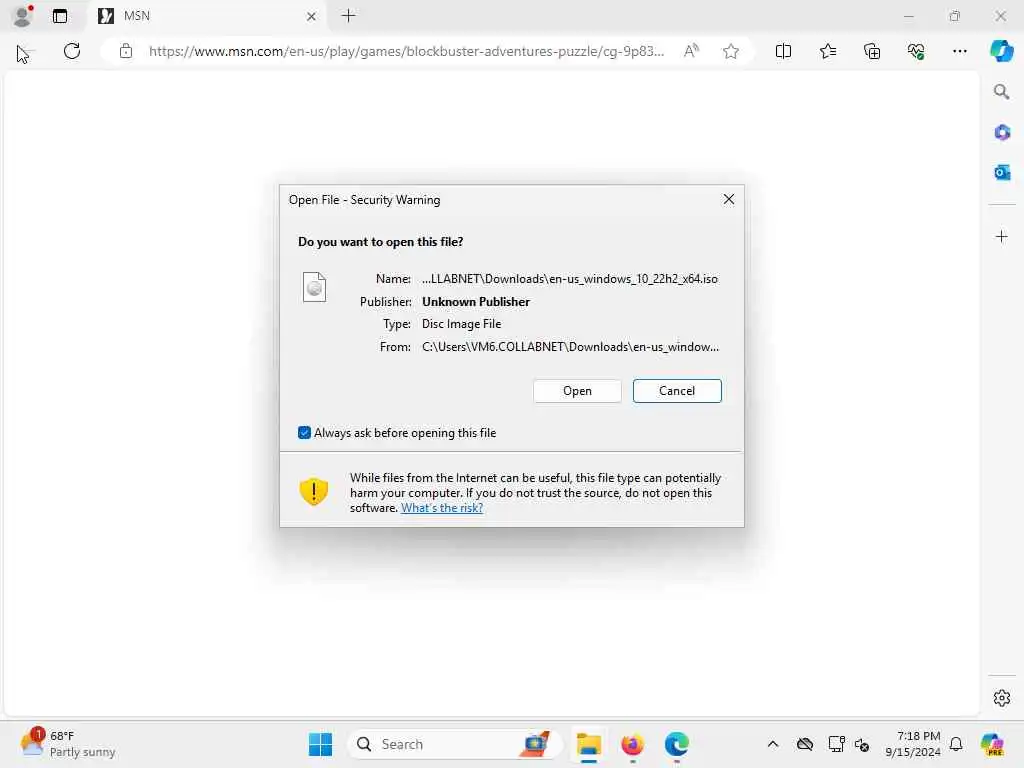
Task: Open the profile avatar in Edge title bar
Action: coord(22,16)
